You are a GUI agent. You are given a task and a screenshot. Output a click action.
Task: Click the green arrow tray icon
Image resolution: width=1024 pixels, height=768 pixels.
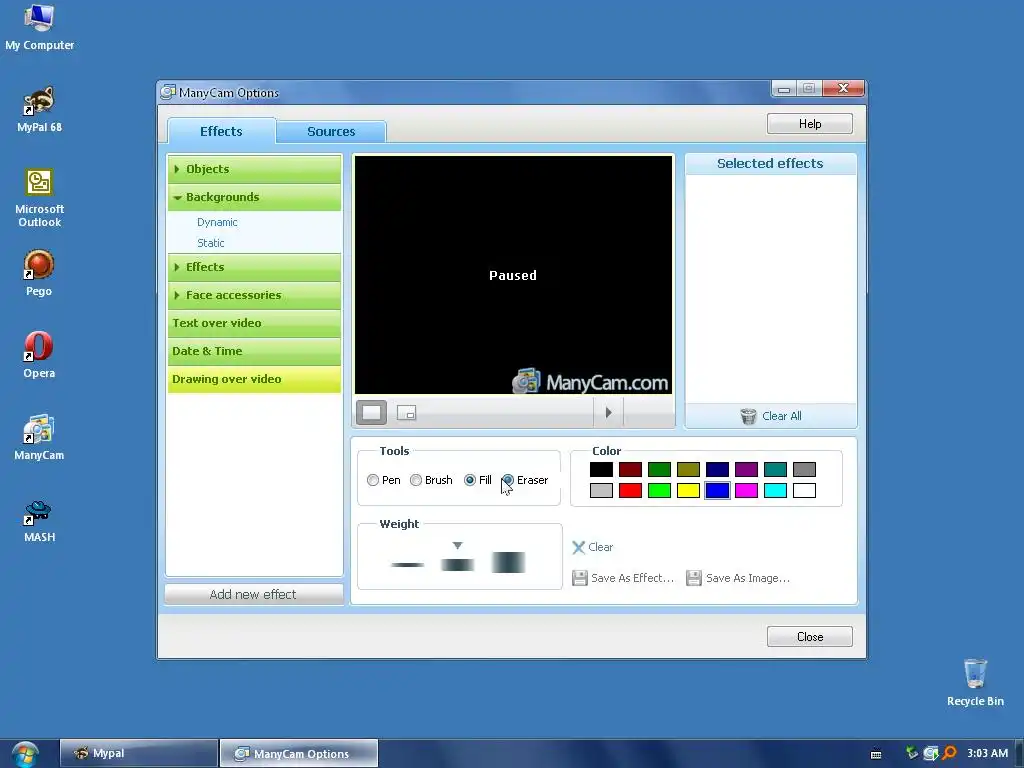[x=912, y=753]
